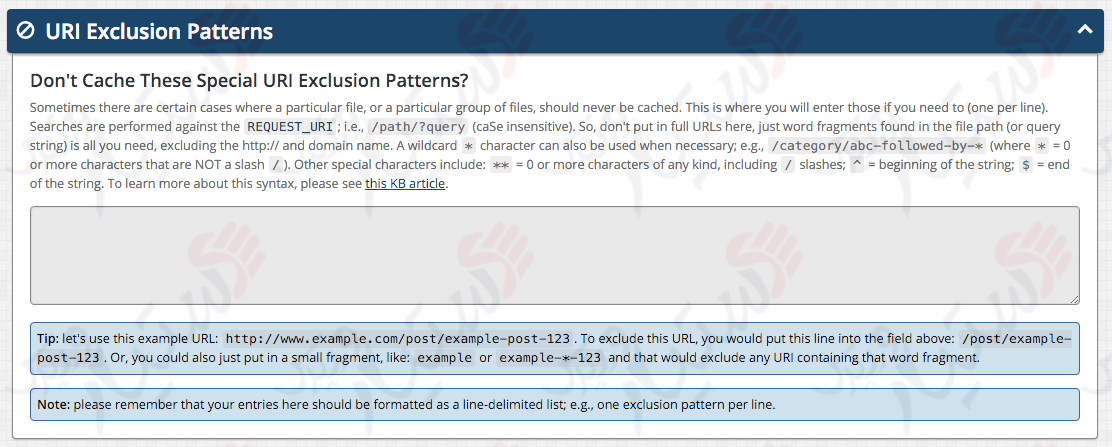This screenshot has height=447, width=1112.
Task: Click the bold "Note:" label
Action: point(53,405)
